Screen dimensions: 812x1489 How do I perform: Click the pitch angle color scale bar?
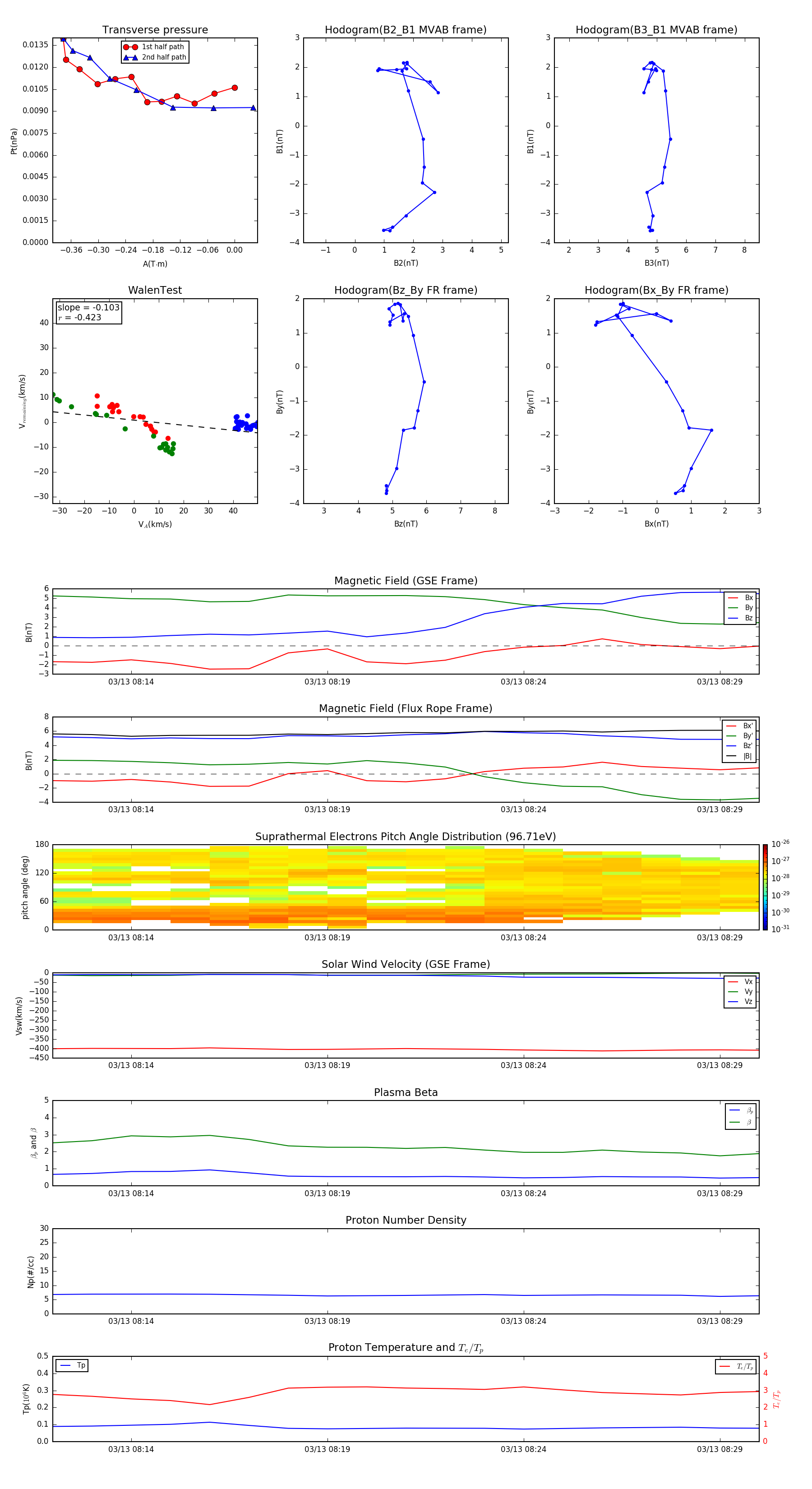click(765, 887)
